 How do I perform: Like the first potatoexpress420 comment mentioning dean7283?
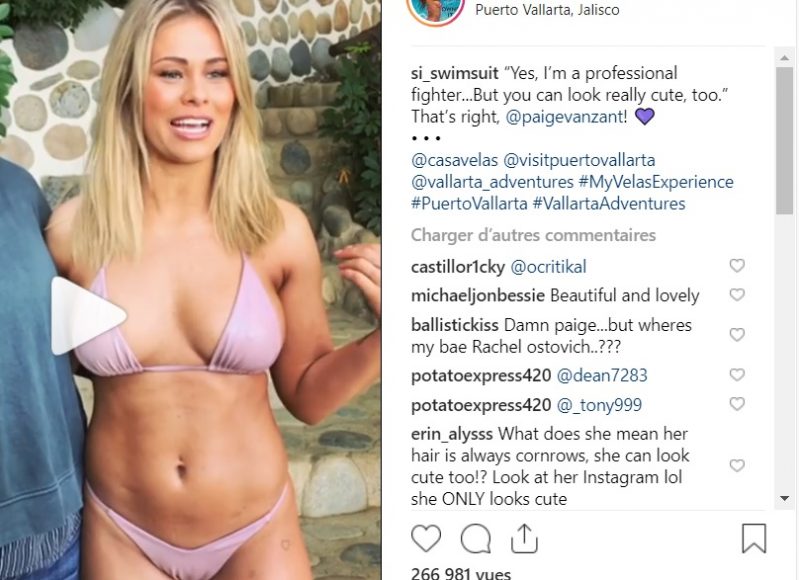(x=737, y=375)
